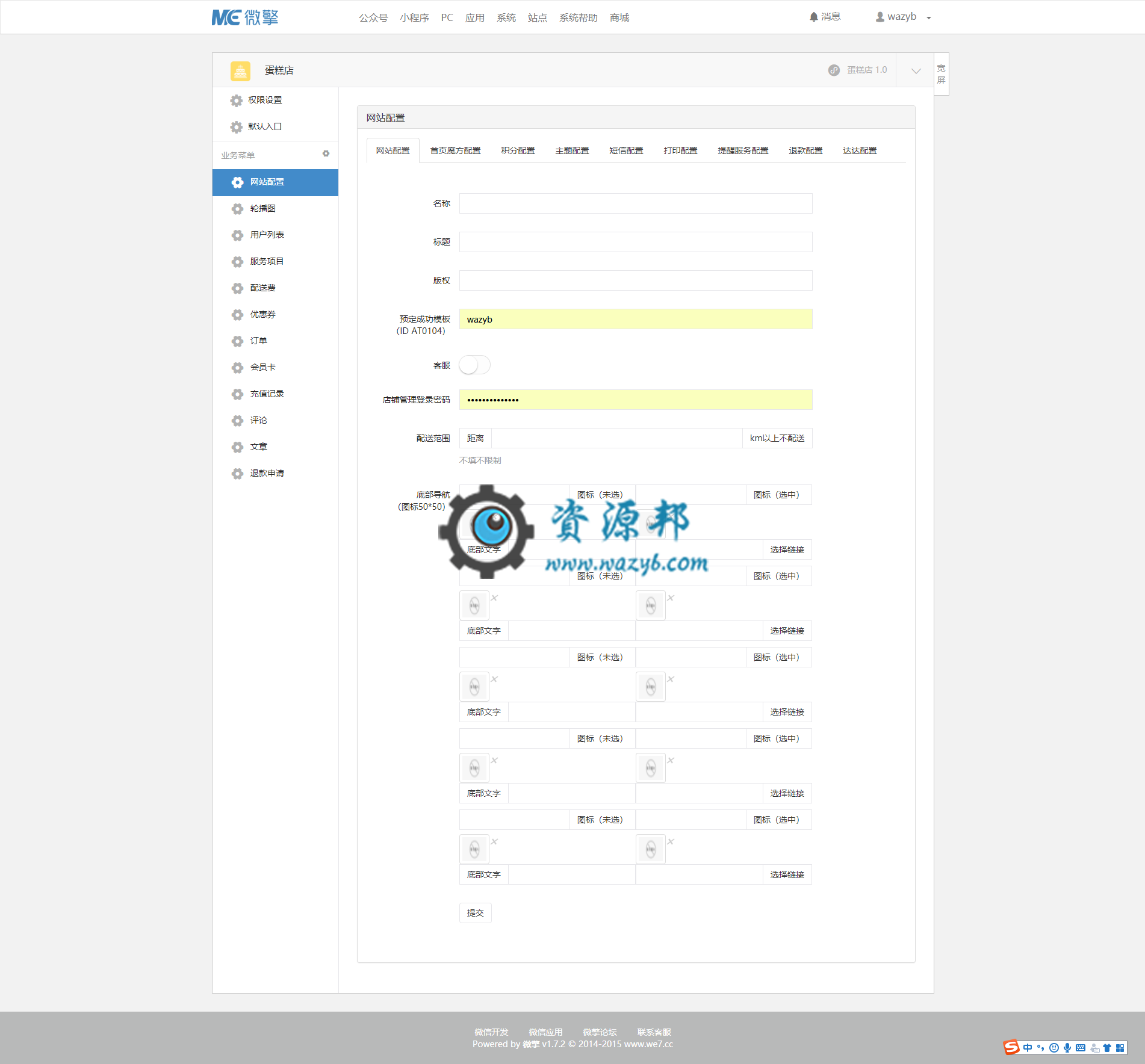
Task: Click the 蛋糕店 1.0 version icon
Action: tap(834, 70)
